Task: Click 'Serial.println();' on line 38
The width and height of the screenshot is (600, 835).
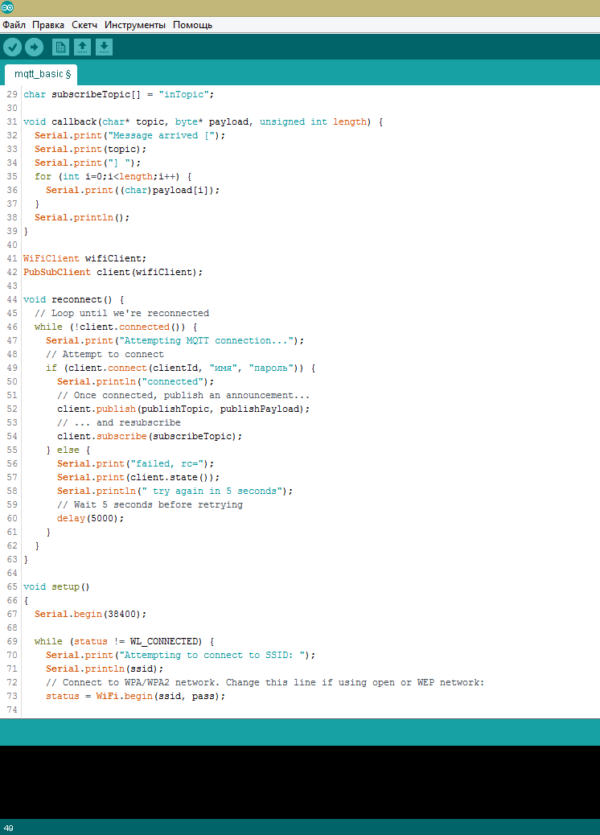Action: click(82, 217)
